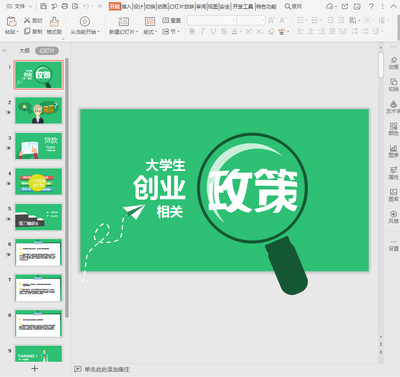Expand the font color dropdown arrow
The width and height of the screenshot is (400, 377).
point(240,31)
